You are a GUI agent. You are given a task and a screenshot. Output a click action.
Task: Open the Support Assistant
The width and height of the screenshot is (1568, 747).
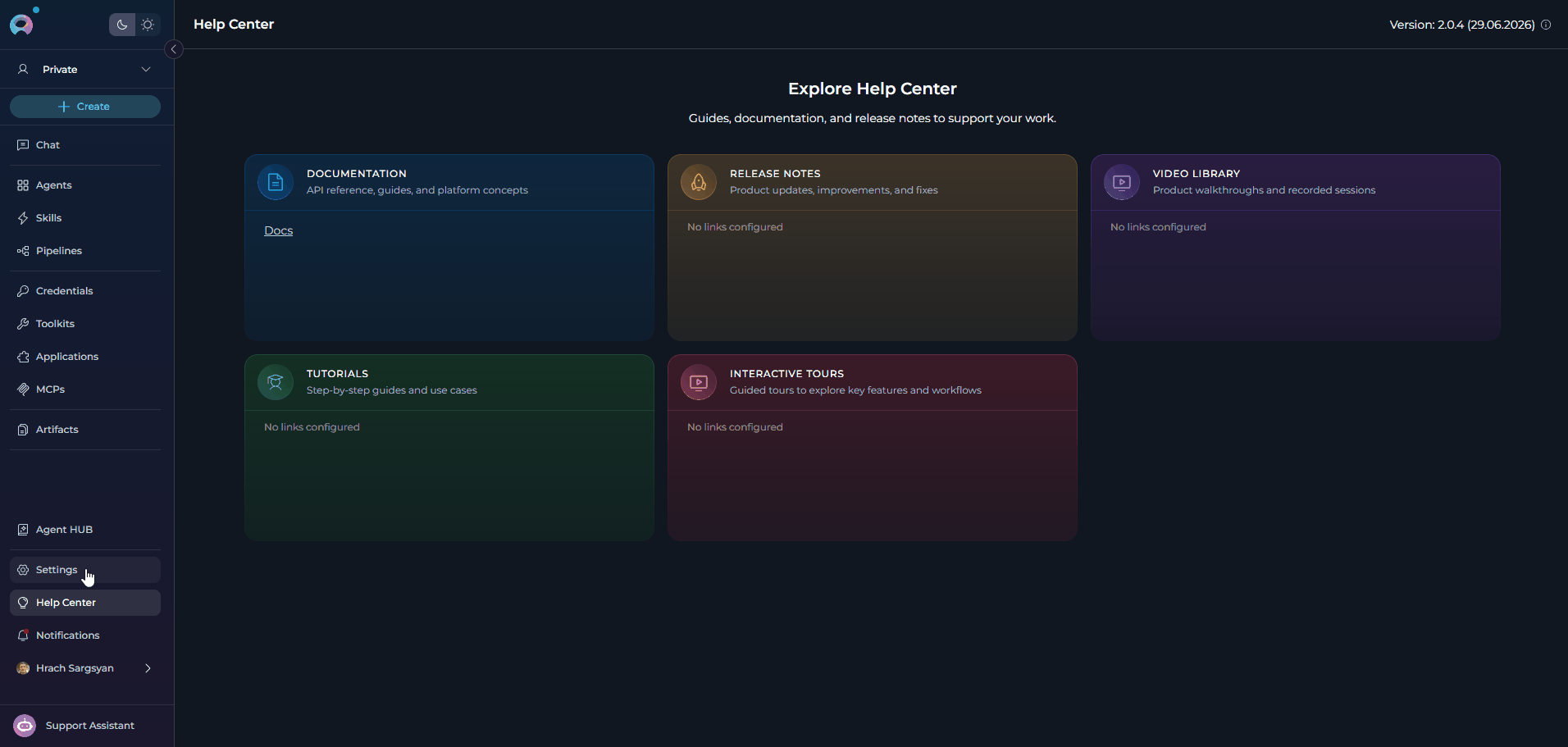pos(85,726)
